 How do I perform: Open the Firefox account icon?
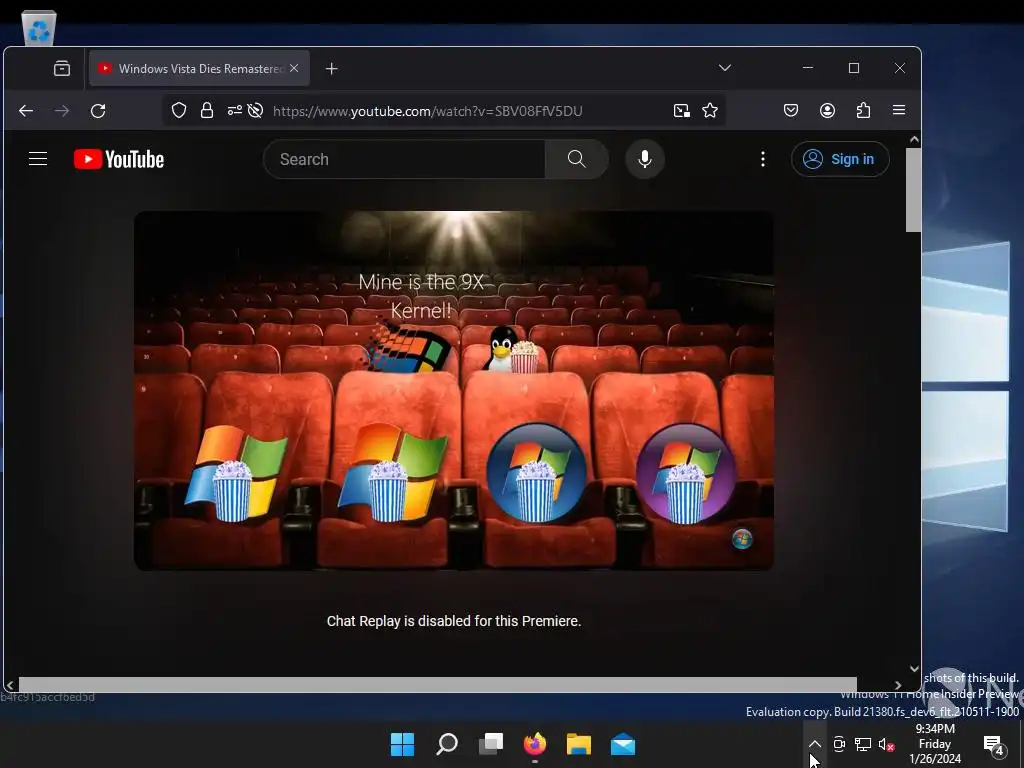[827, 110]
